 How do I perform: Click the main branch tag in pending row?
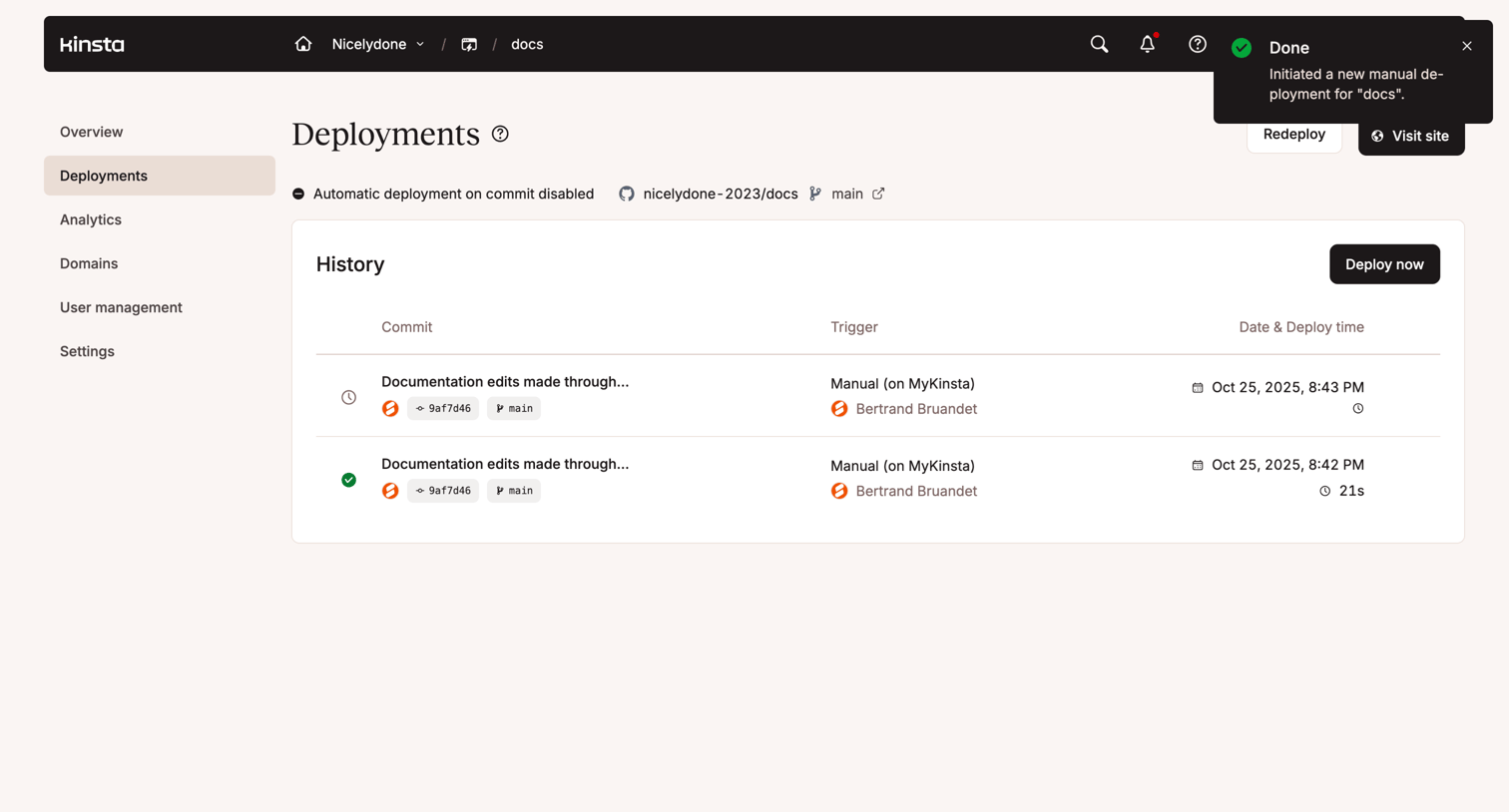click(x=514, y=409)
